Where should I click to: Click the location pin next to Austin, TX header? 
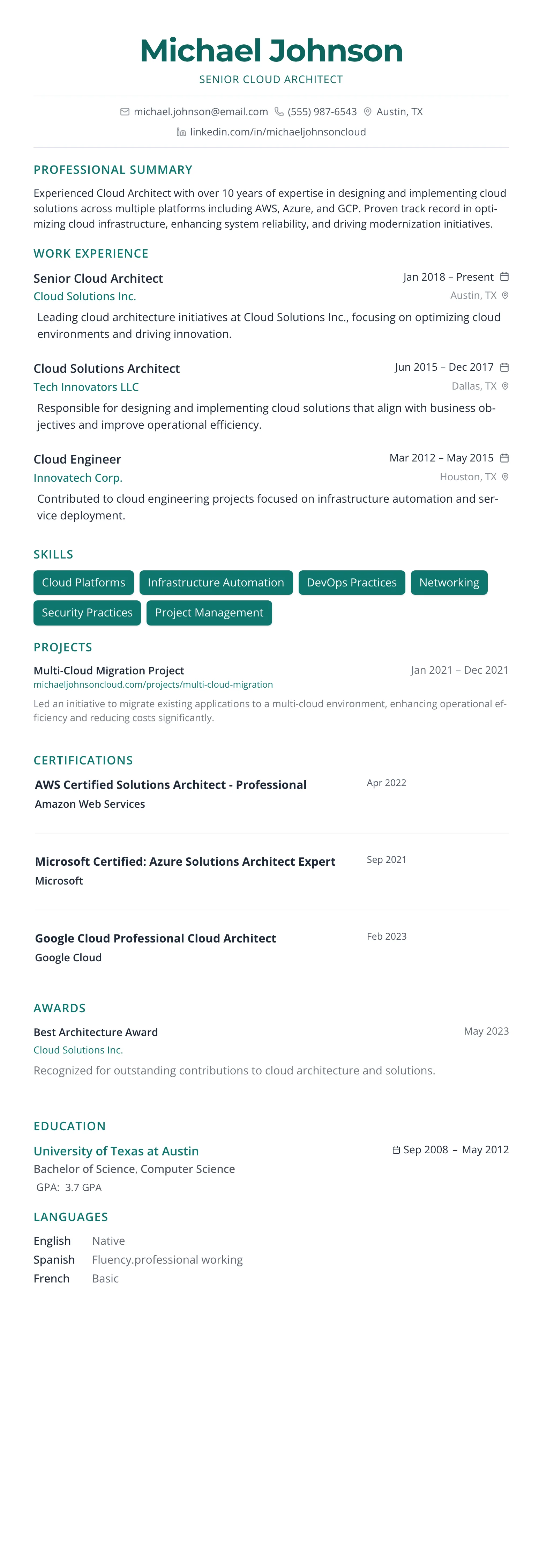367,111
